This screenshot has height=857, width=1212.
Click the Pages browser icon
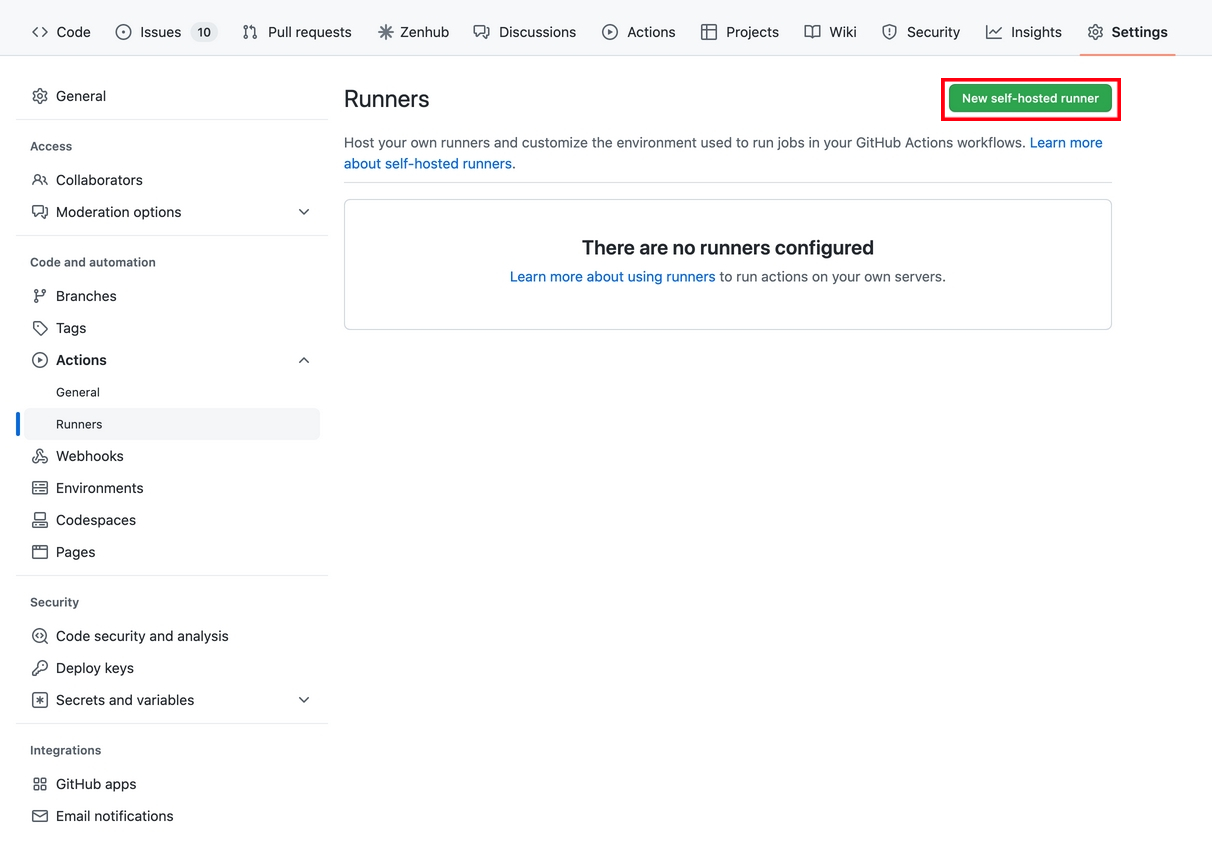point(40,552)
